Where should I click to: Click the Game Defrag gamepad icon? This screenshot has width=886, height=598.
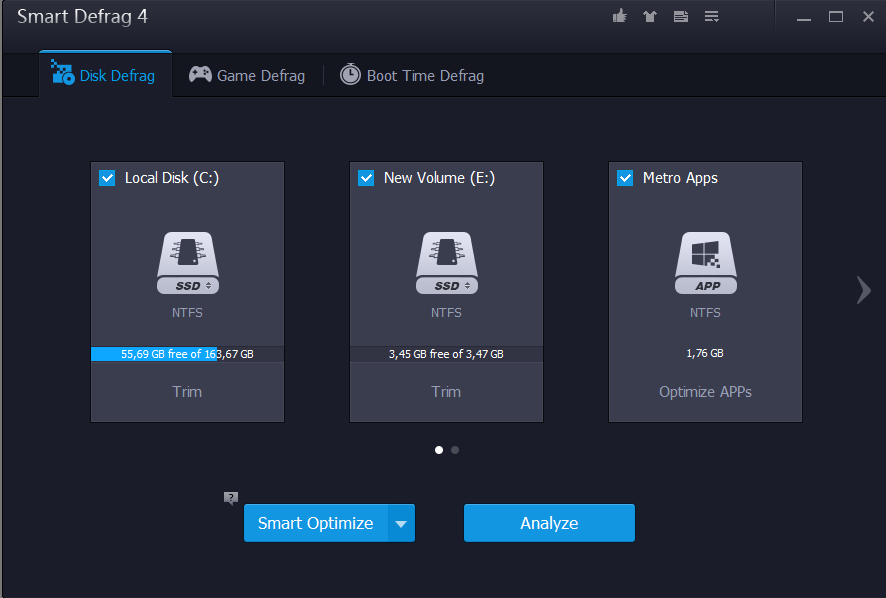200,74
